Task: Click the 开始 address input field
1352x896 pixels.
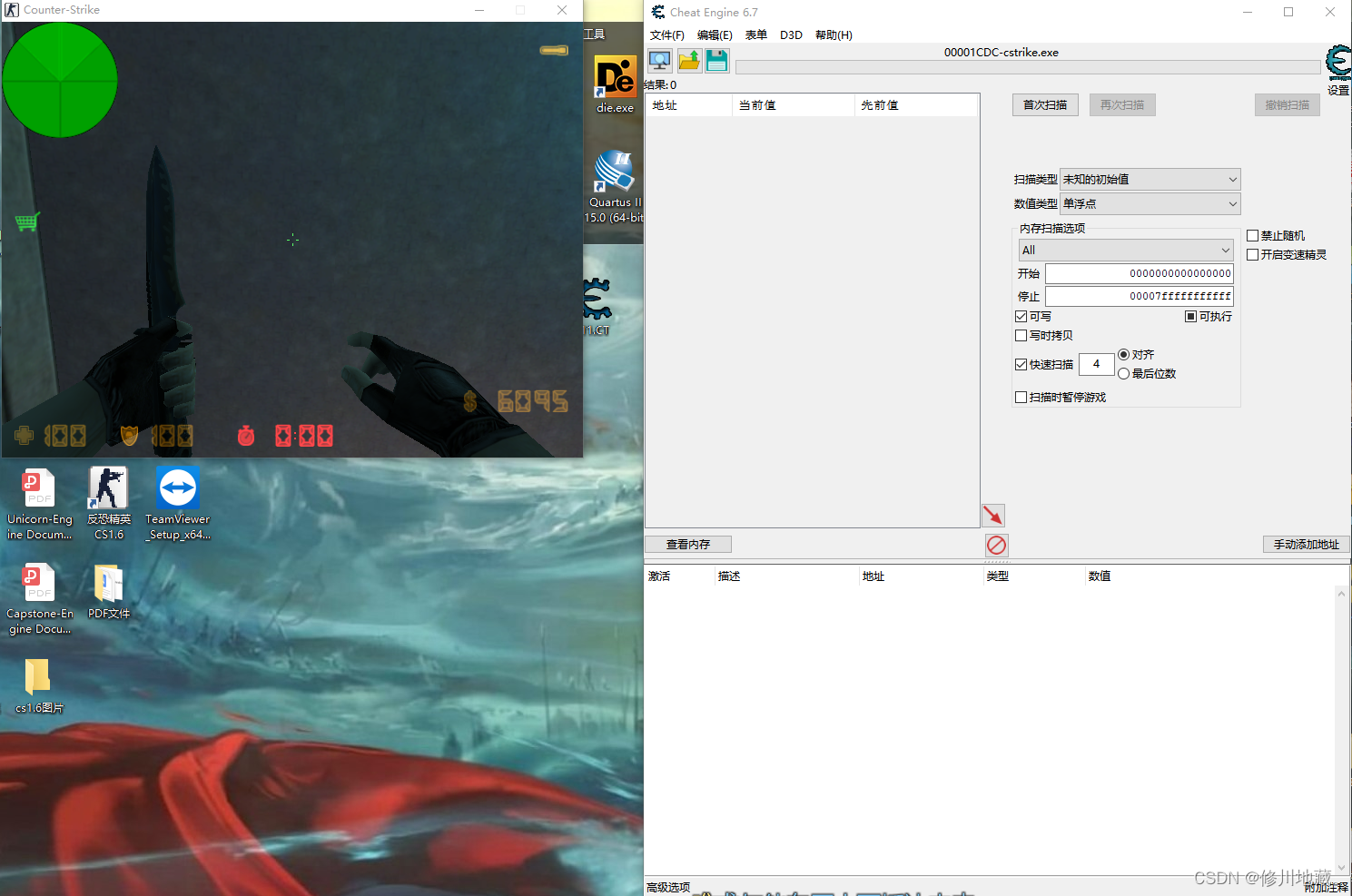Action: [1140, 274]
